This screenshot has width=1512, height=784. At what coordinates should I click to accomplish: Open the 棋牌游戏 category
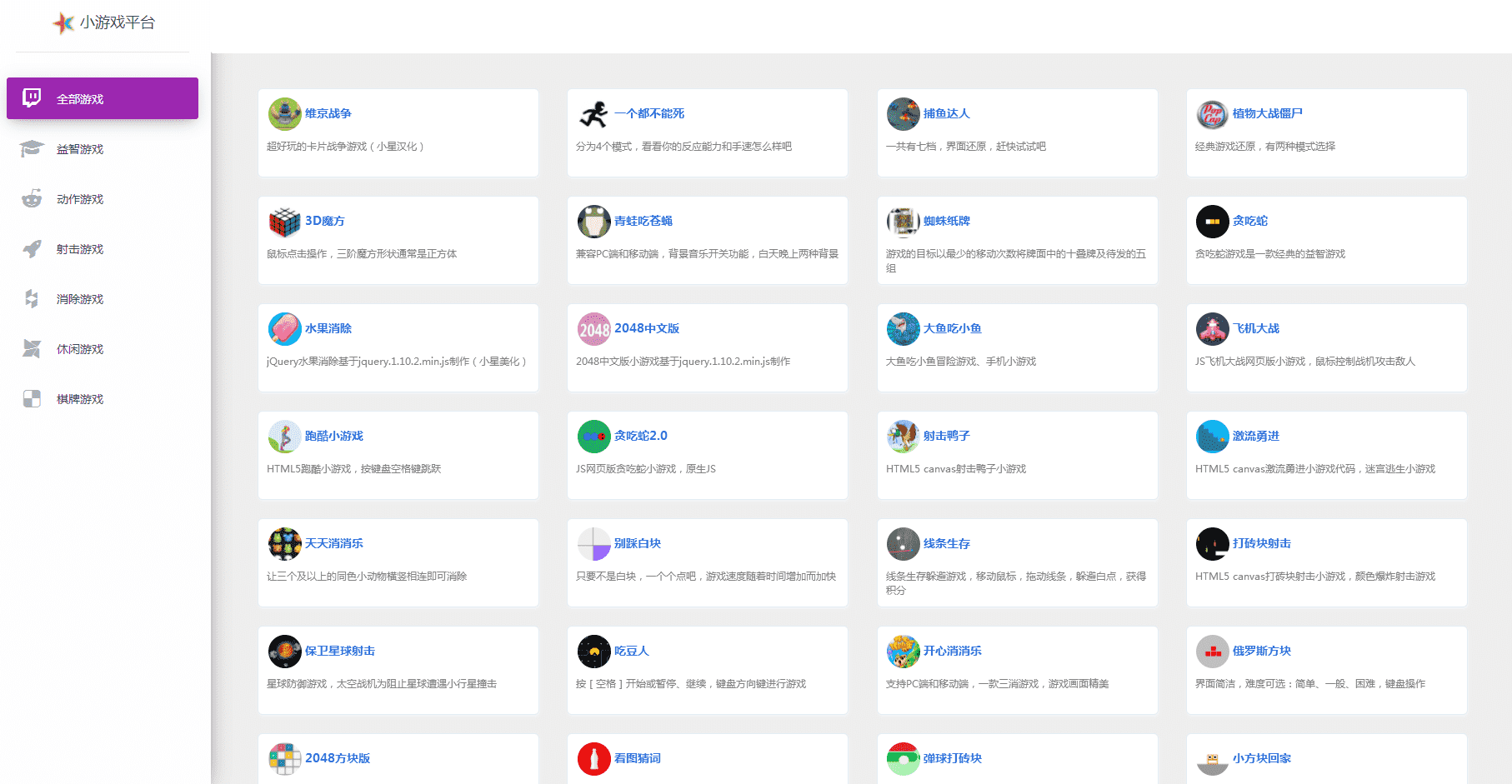(x=103, y=399)
